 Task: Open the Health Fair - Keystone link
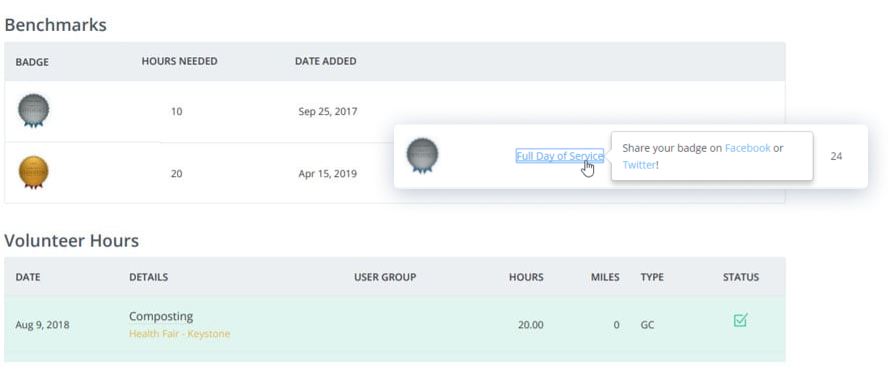[x=179, y=334]
